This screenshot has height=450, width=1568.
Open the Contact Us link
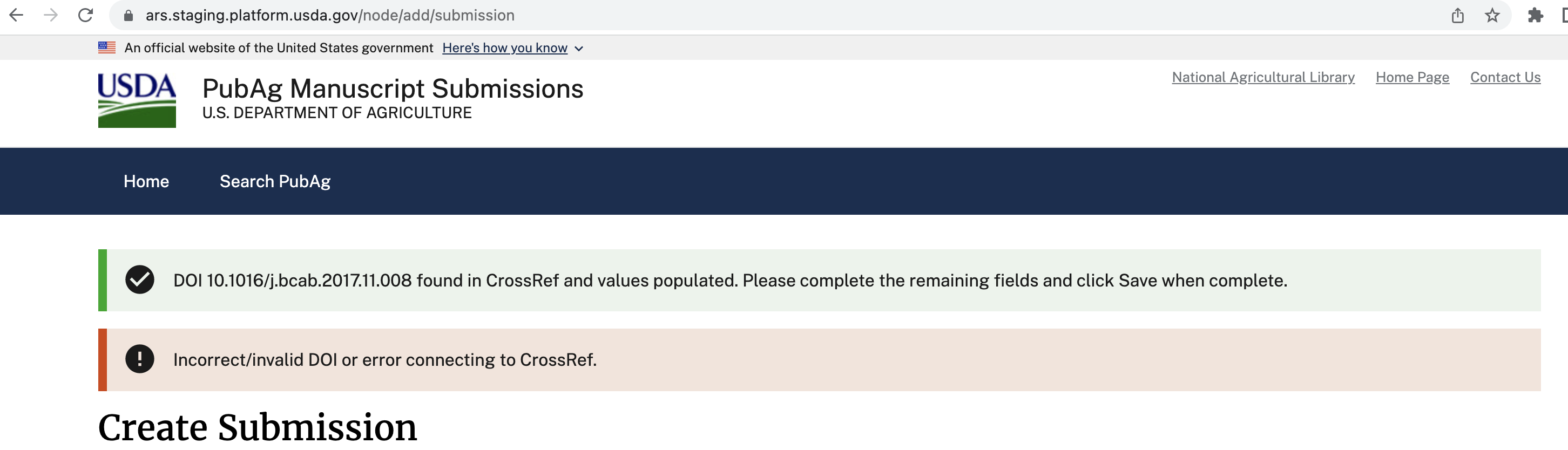1505,77
